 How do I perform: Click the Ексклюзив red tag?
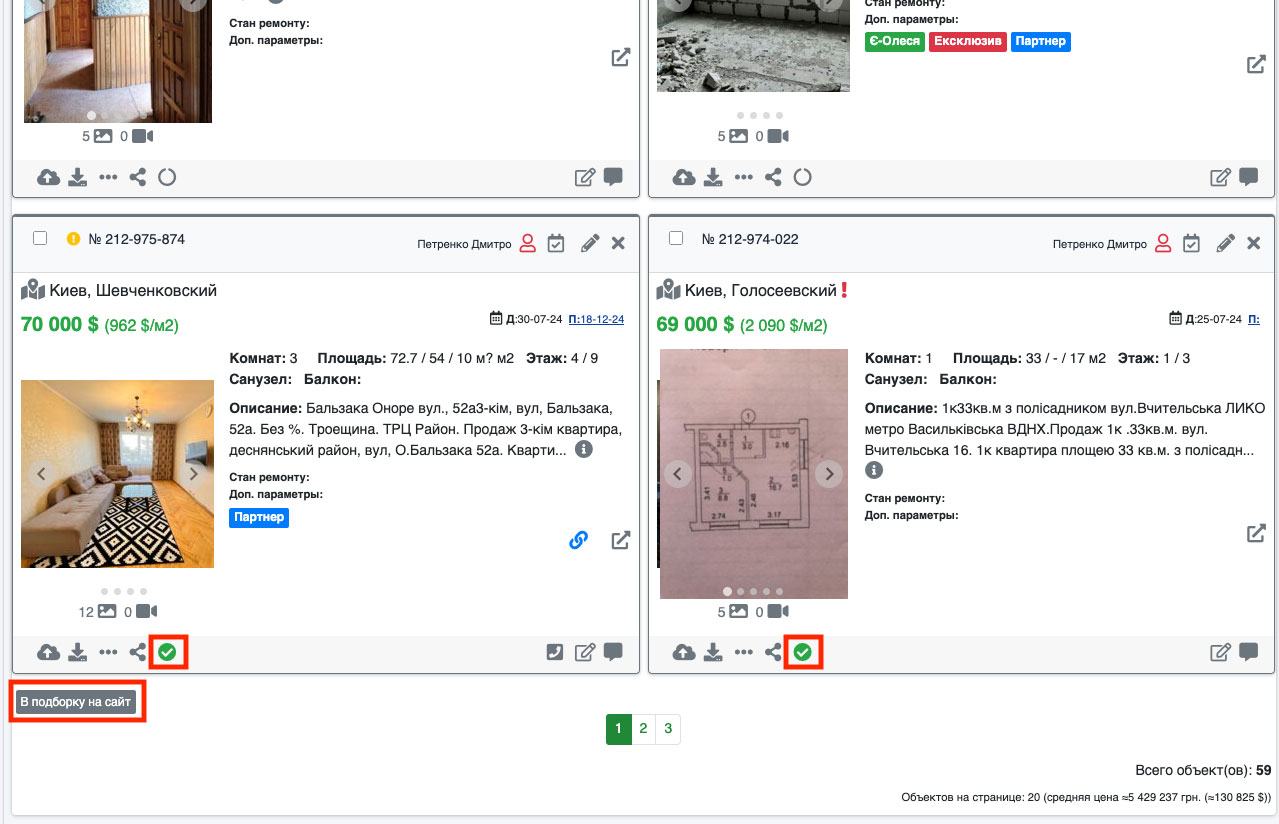pyautogui.click(x=967, y=42)
